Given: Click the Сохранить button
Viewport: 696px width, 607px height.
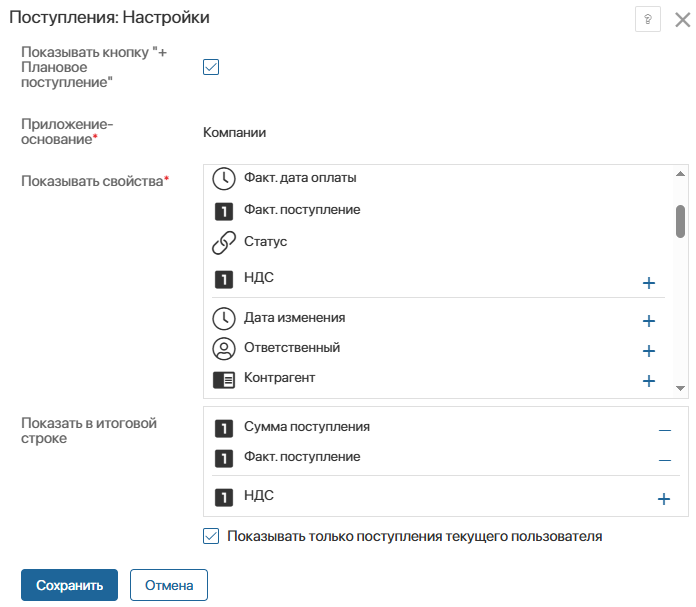Looking at the screenshot, I should (x=69, y=585).
